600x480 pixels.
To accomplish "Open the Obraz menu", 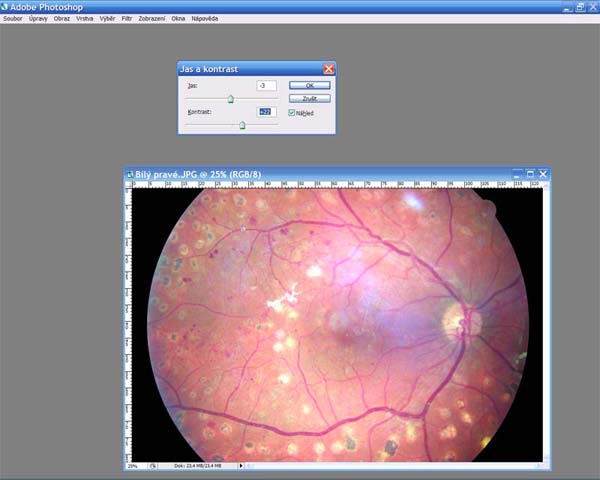I will pyautogui.click(x=62, y=18).
